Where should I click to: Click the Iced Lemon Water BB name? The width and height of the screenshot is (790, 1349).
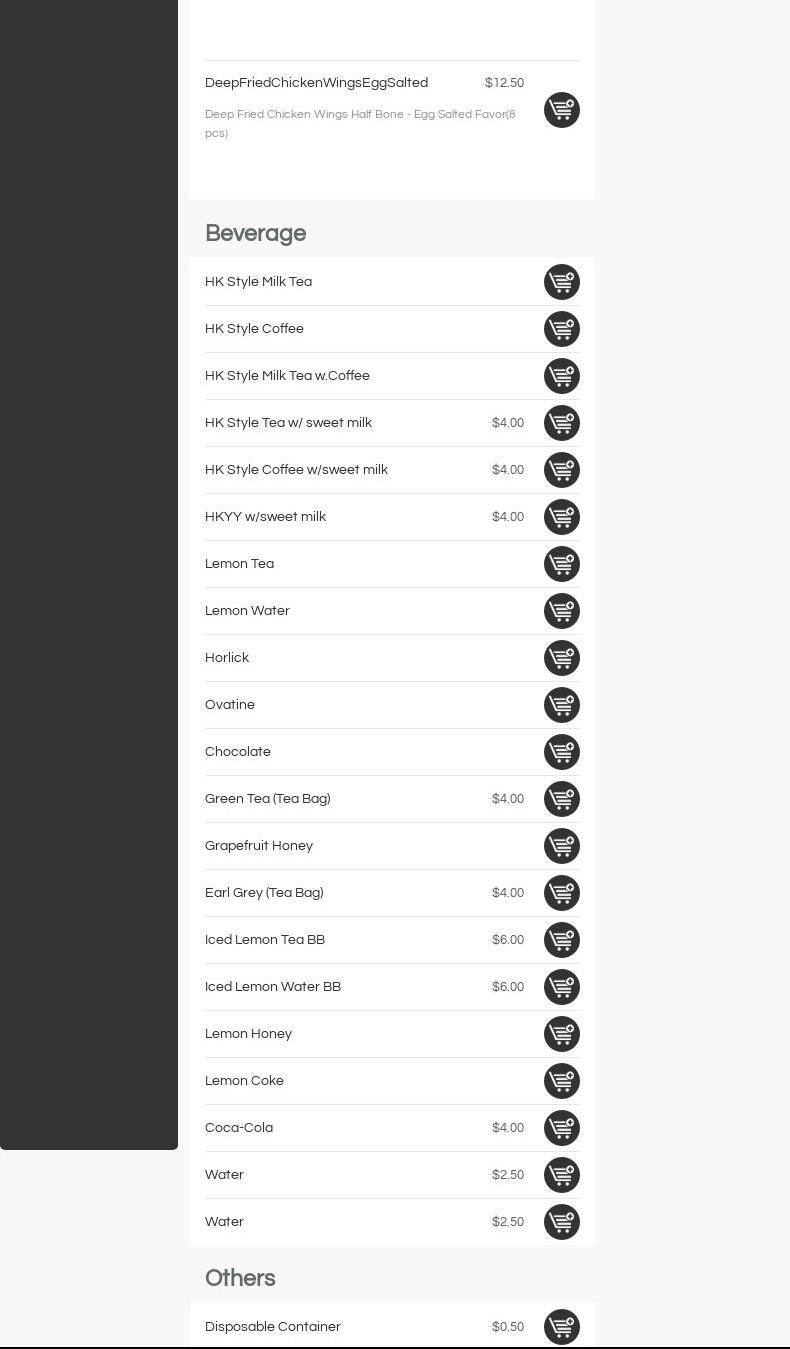(x=272, y=987)
